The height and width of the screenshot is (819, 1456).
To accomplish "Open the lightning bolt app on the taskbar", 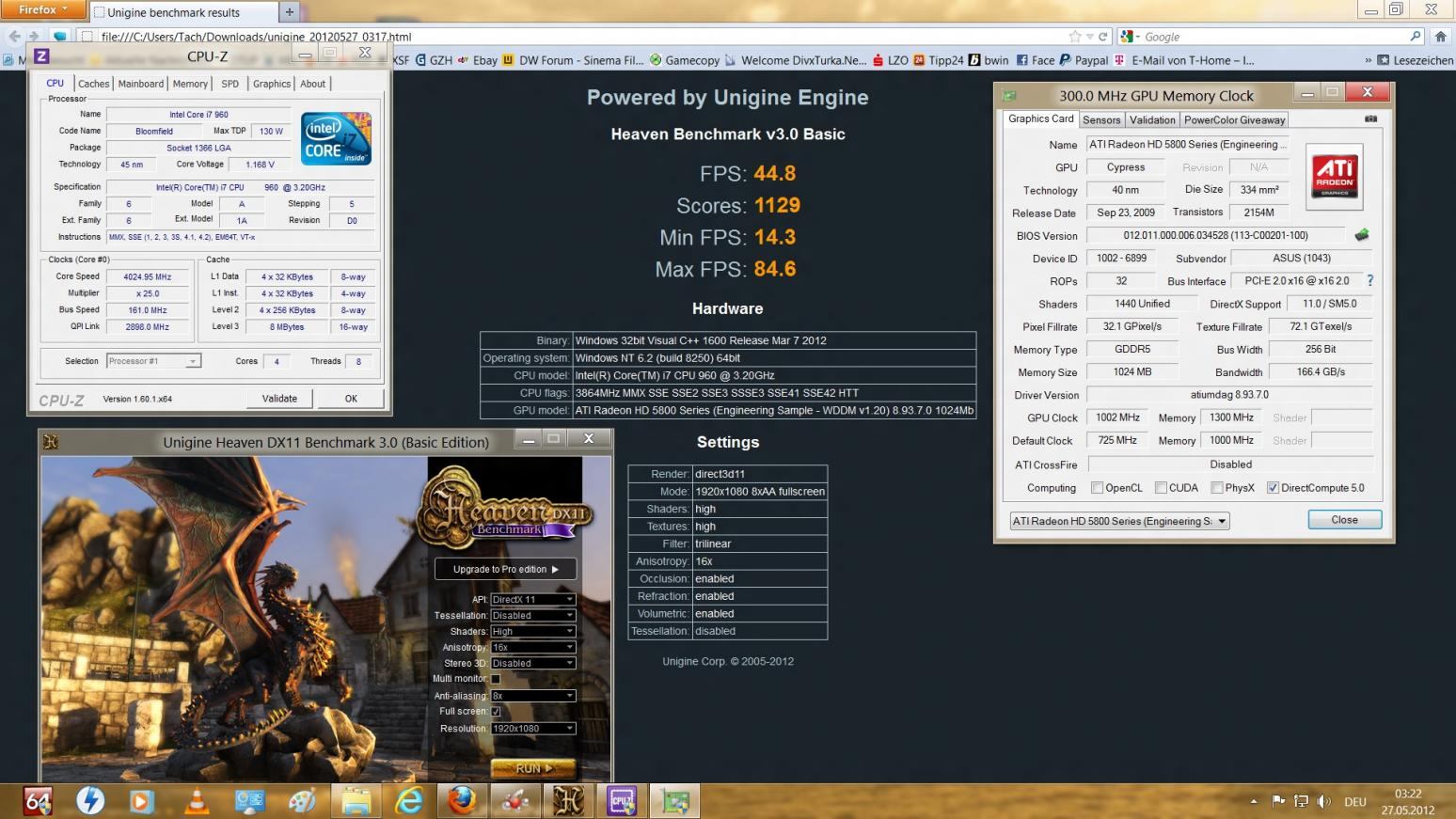I will click(x=90, y=801).
